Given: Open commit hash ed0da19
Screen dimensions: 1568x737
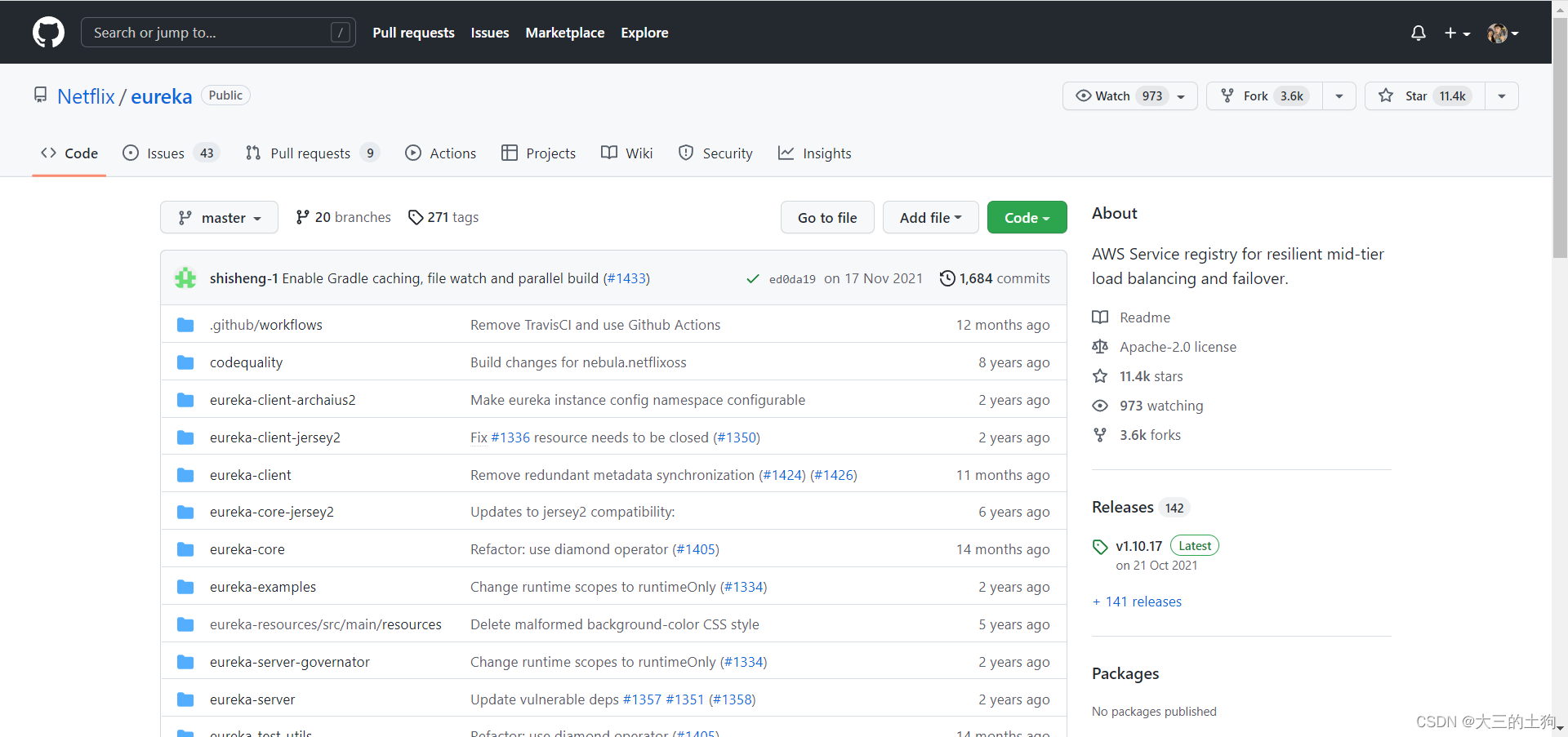Looking at the screenshot, I should (792, 279).
